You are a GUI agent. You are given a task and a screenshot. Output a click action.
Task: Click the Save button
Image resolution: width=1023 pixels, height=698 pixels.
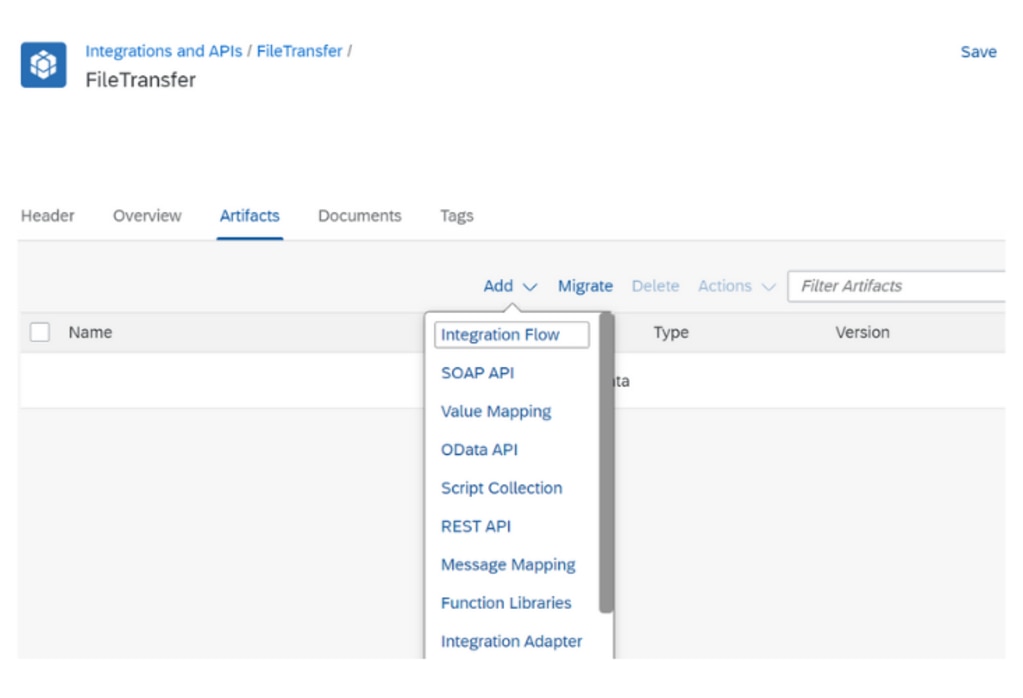pos(977,52)
